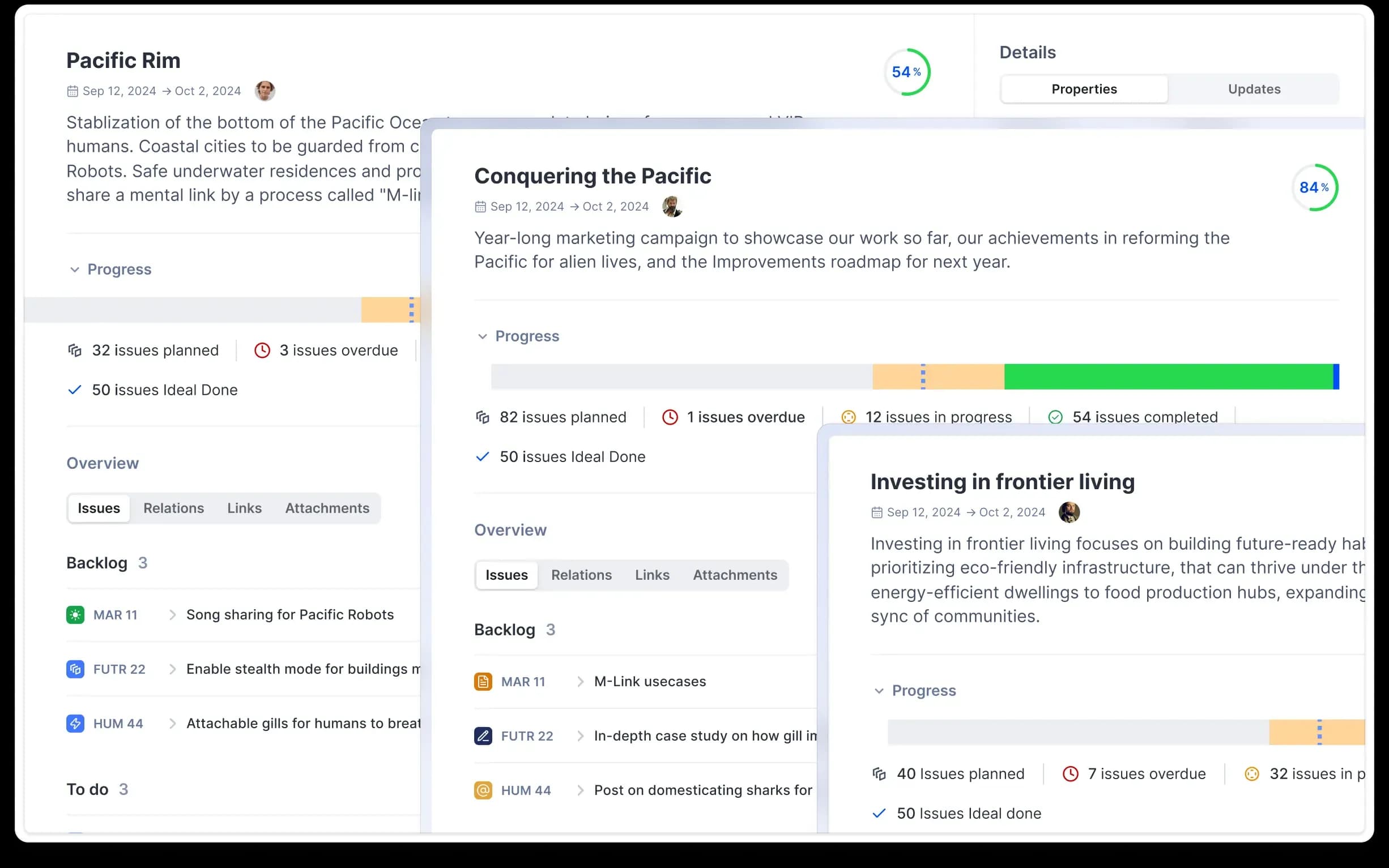Viewport: 1389px width, 868px height.
Task: Expand the Song sharing for Pacific Robots issue
Action: 172,615
